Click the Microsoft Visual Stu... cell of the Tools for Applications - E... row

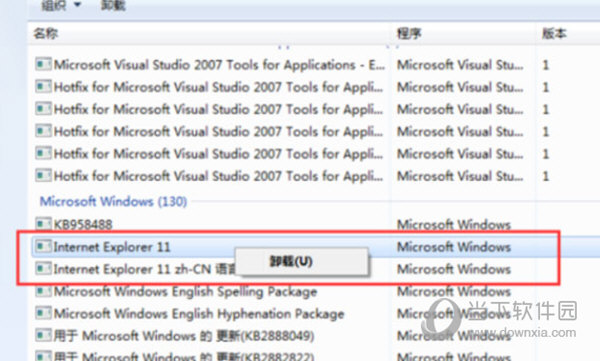point(460,65)
